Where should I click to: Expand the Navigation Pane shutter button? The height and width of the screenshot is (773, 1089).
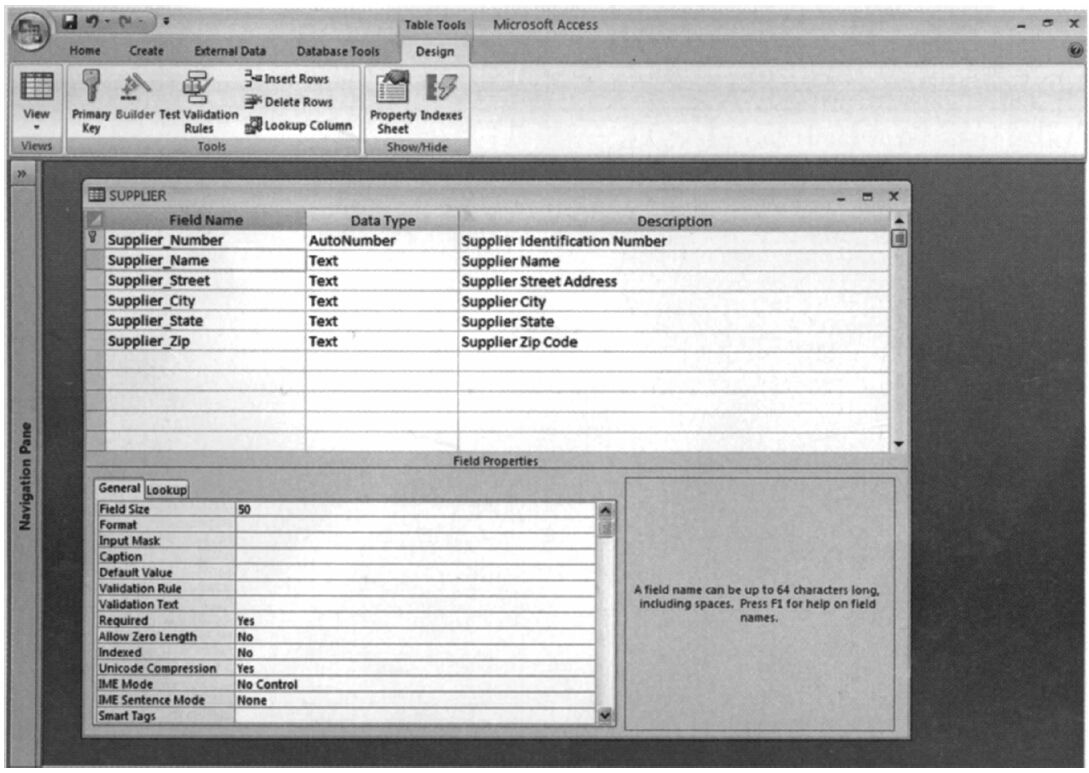22,173
